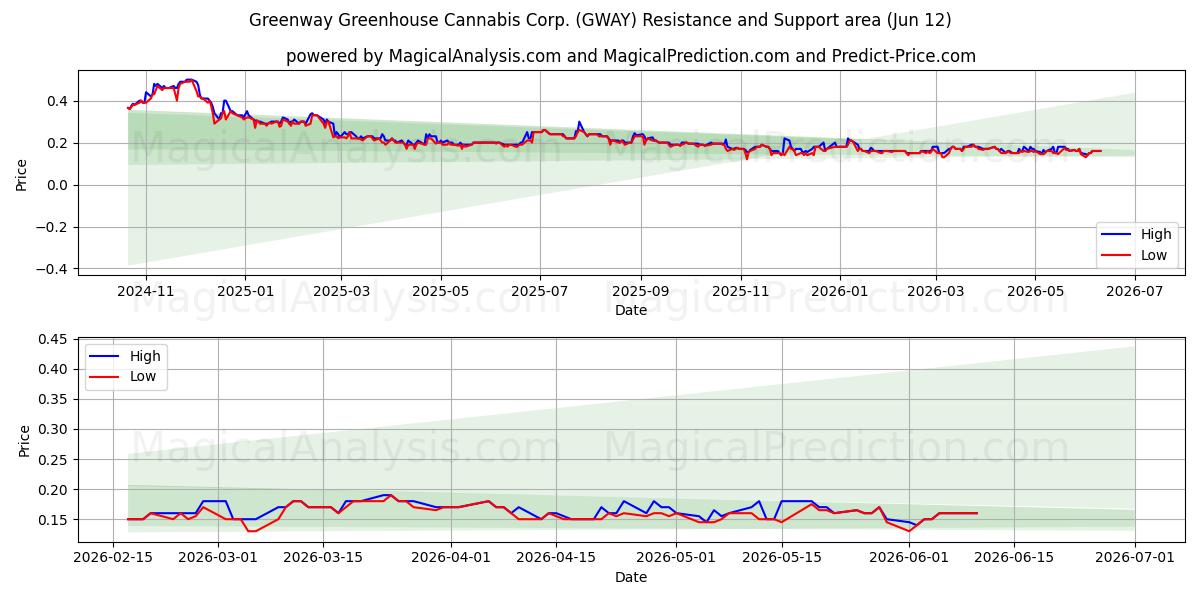
Task: Click the 0.4 tick on upper price axis
Action: 57,101
